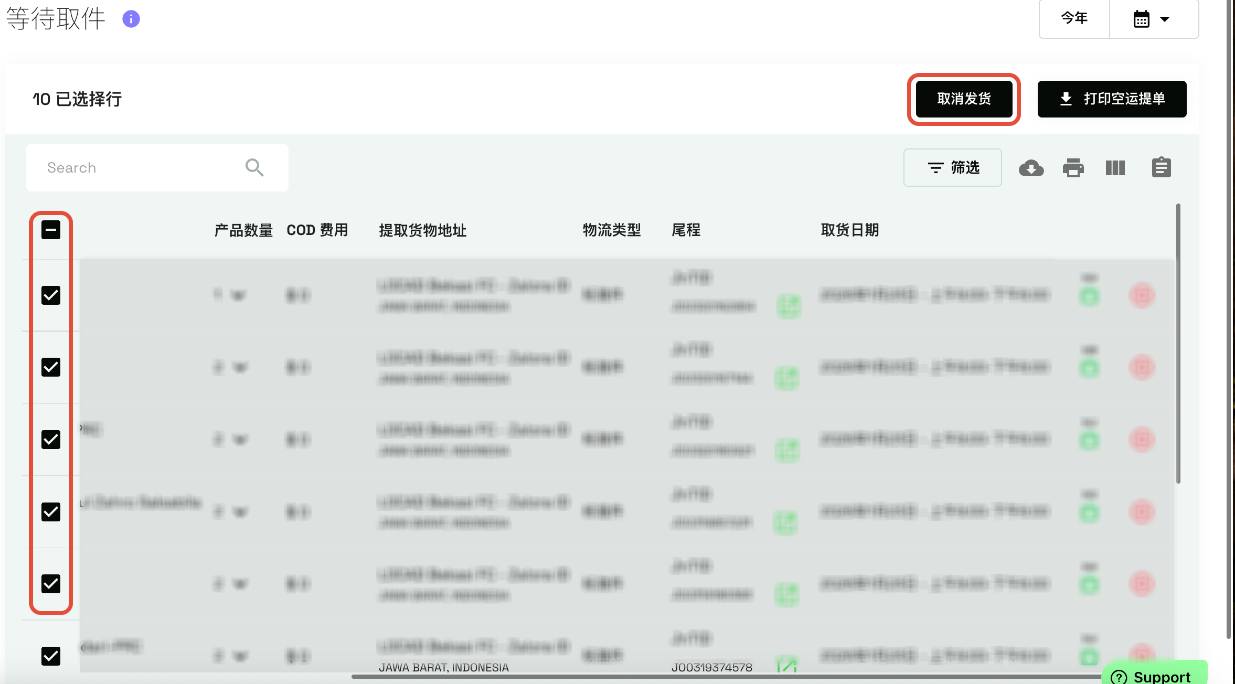Click the second row's green action icon
This screenshot has width=1235, height=684.
coord(1089,368)
